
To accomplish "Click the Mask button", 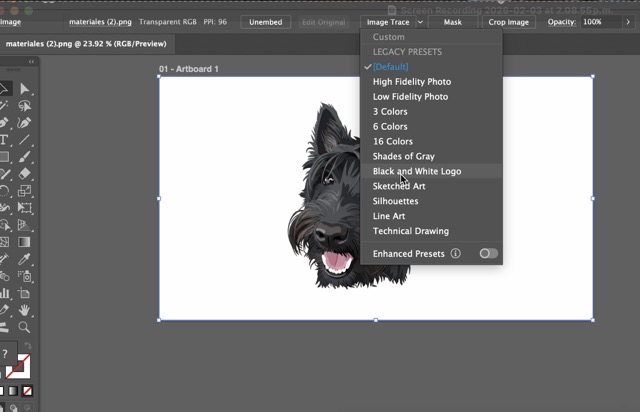I will (453, 22).
